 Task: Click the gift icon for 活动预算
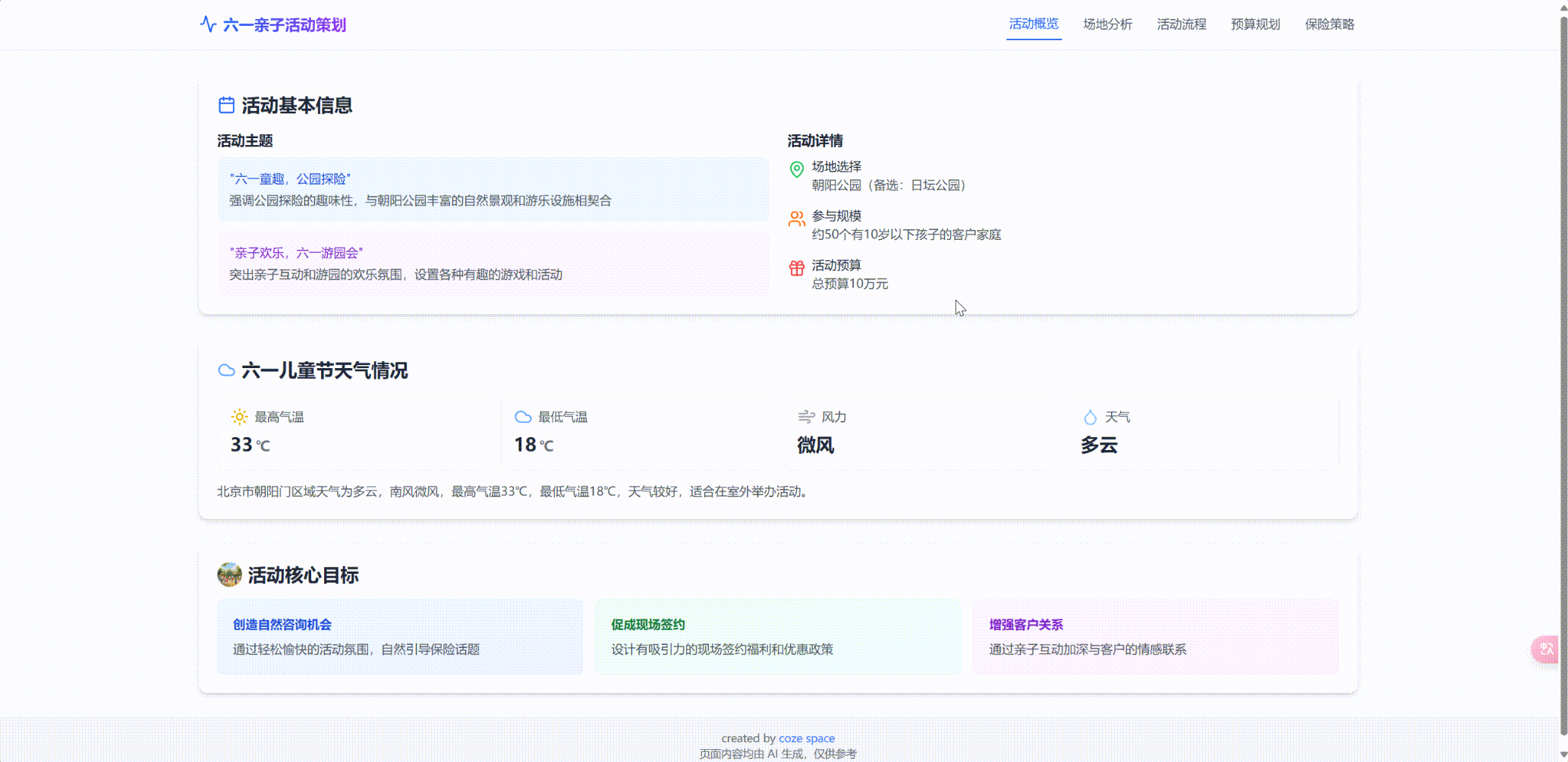coord(796,268)
